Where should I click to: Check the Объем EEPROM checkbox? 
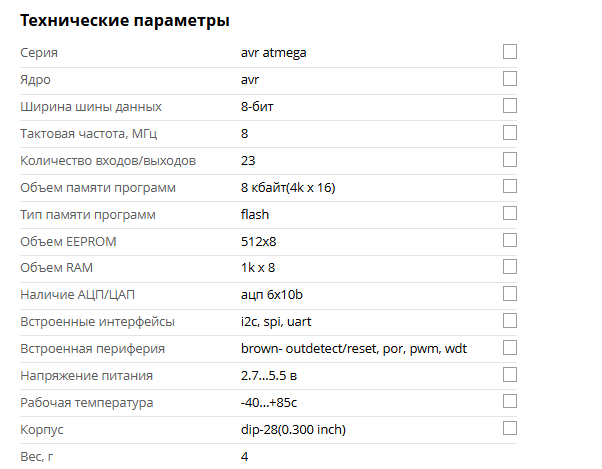tap(510, 240)
